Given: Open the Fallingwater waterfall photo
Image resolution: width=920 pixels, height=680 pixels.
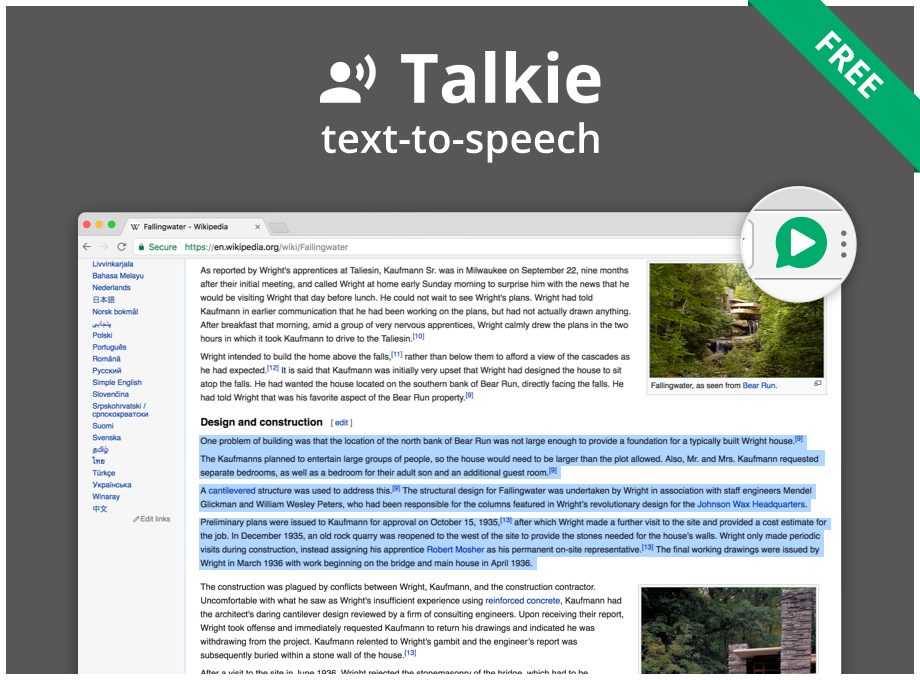Looking at the screenshot, I should [x=736, y=320].
